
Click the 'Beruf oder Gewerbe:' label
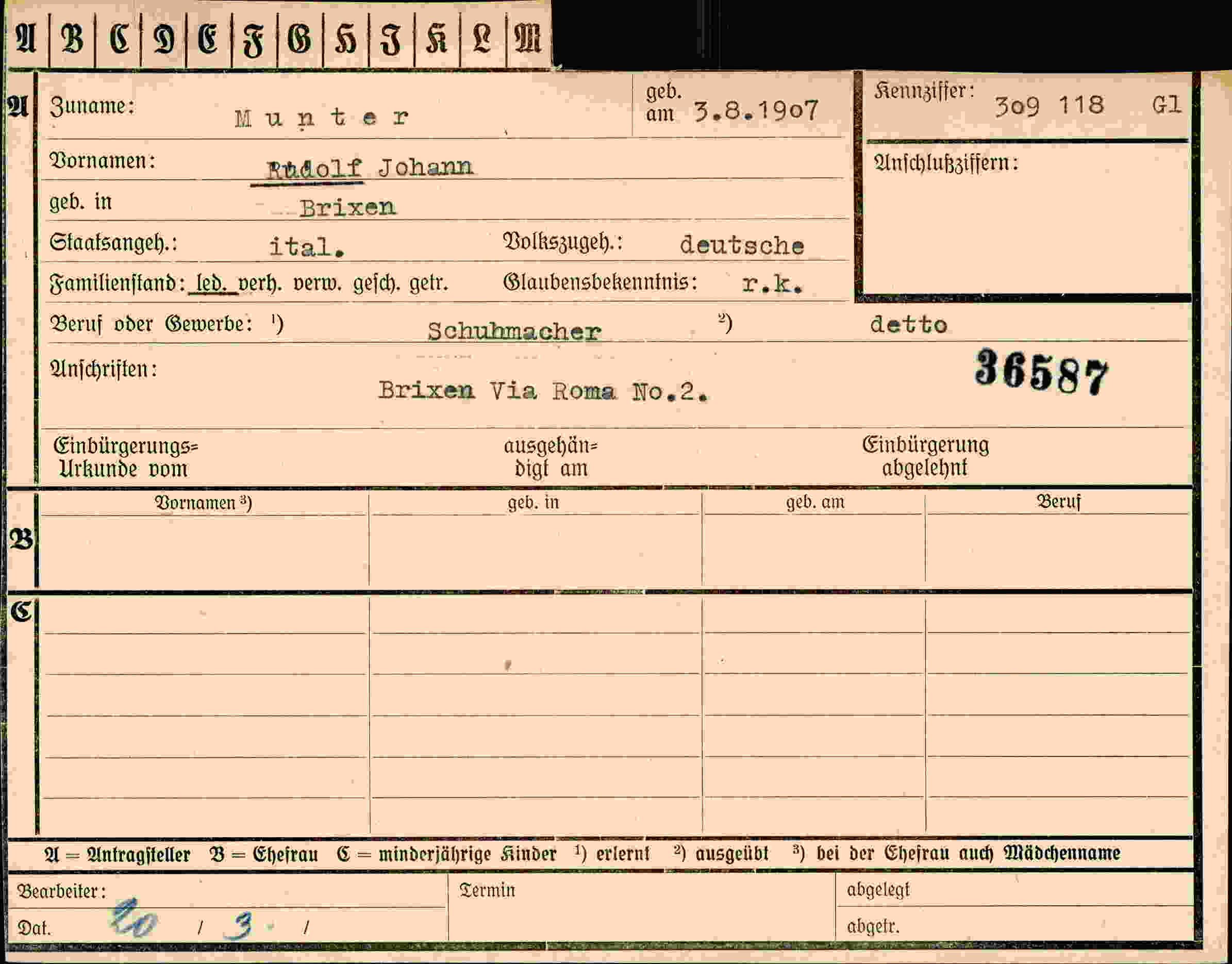pos(151,324)
